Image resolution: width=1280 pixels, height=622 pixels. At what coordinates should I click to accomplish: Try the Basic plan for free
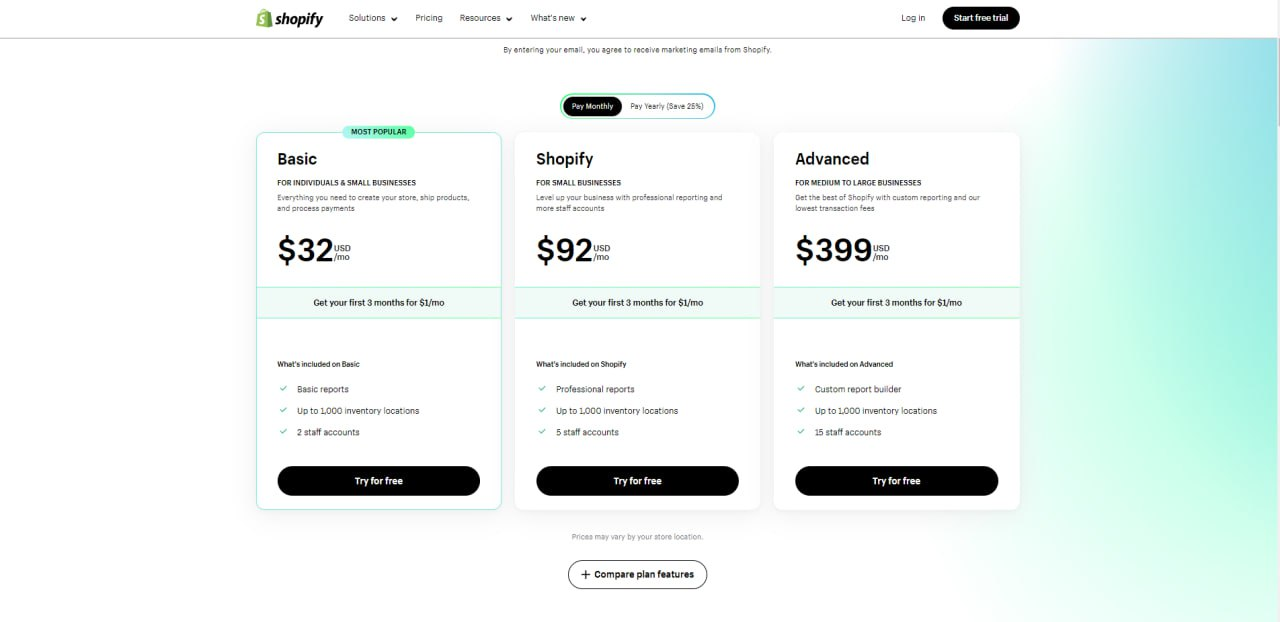378,481
